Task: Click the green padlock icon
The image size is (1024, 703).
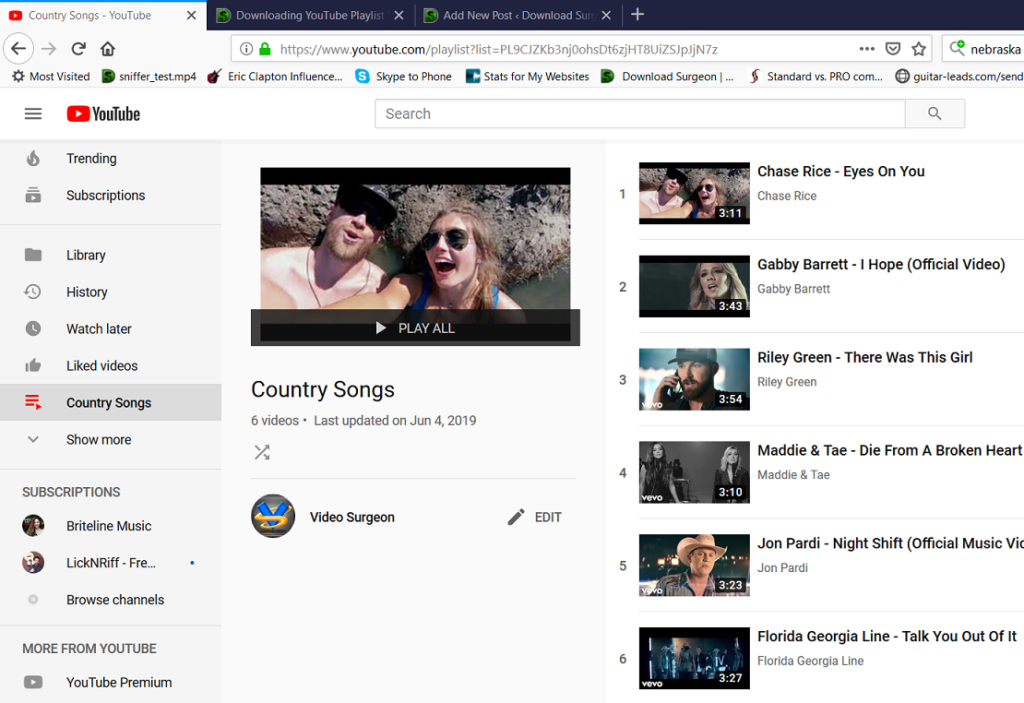Action: coord(264,49)
